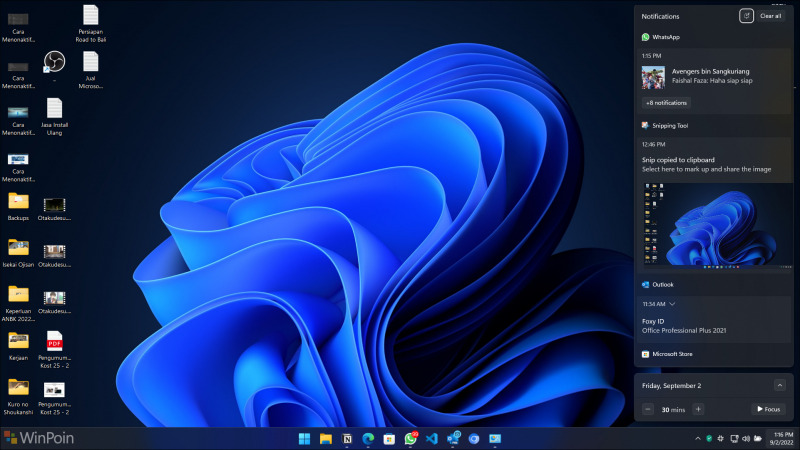Increase focus minutes with plus button
Image resolution: width=800 pixels, height=450 pixels.
(698, 409)
